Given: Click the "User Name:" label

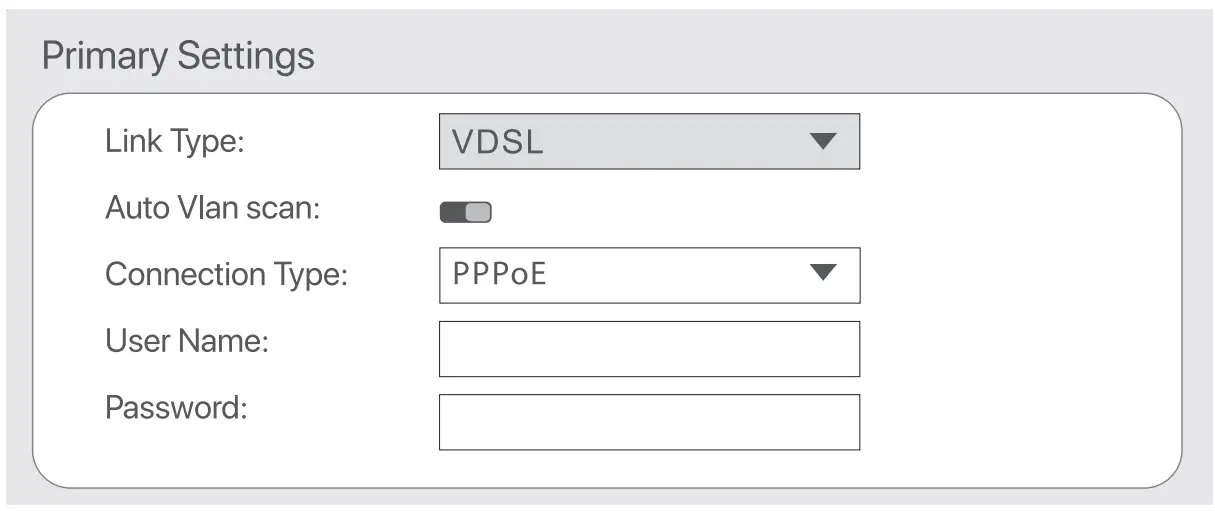Looking at the screenshot, I should 187,342.
